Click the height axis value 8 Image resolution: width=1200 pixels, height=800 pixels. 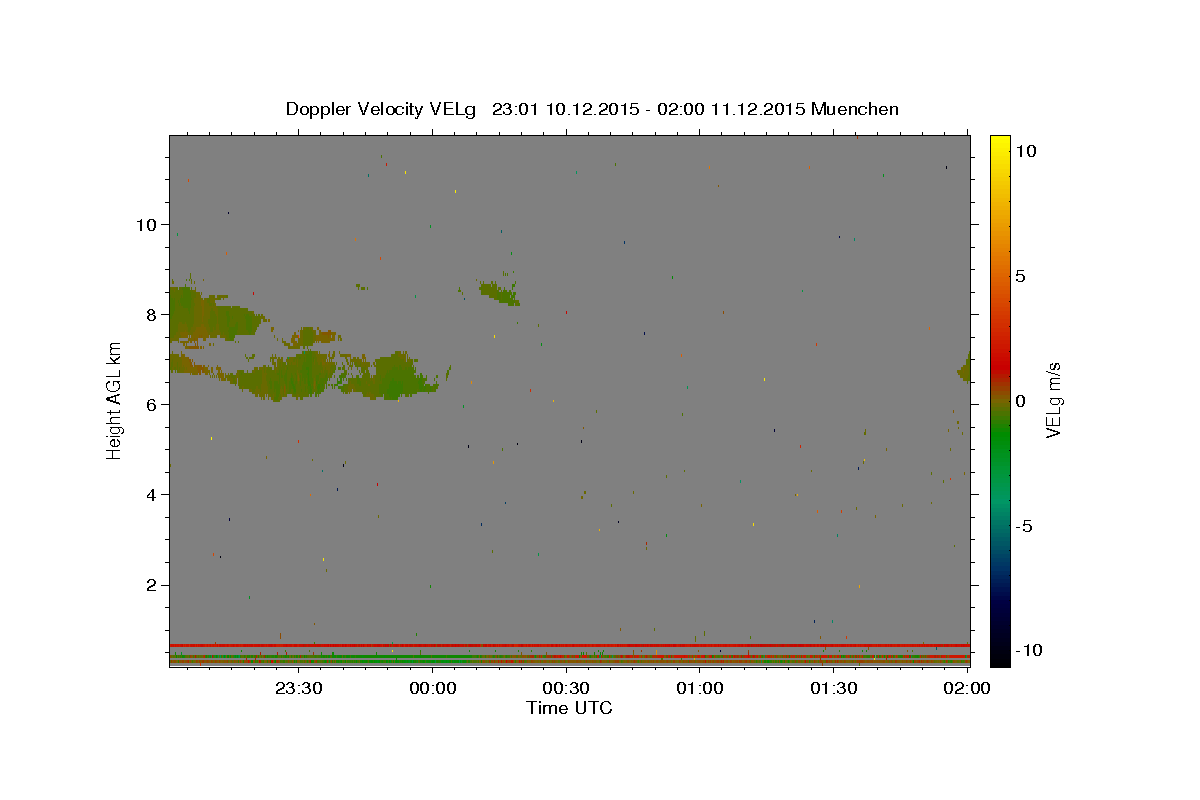point(152,314)
